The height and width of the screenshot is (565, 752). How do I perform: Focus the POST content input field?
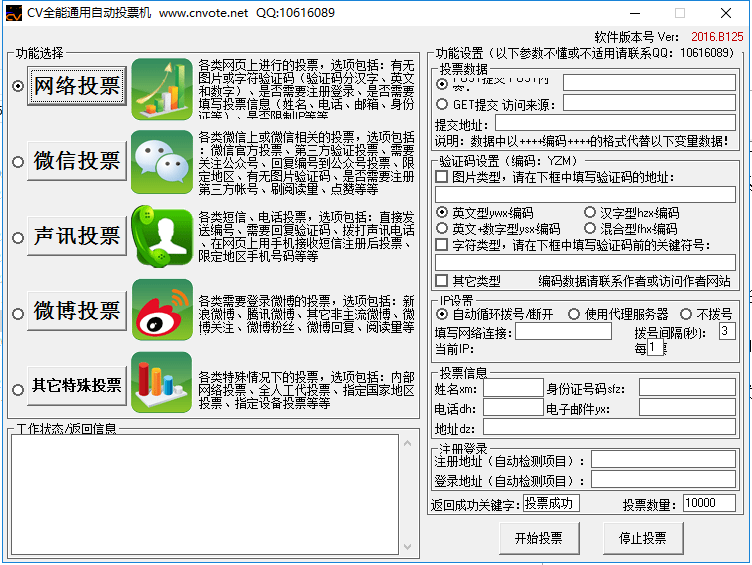click(649, 82)
